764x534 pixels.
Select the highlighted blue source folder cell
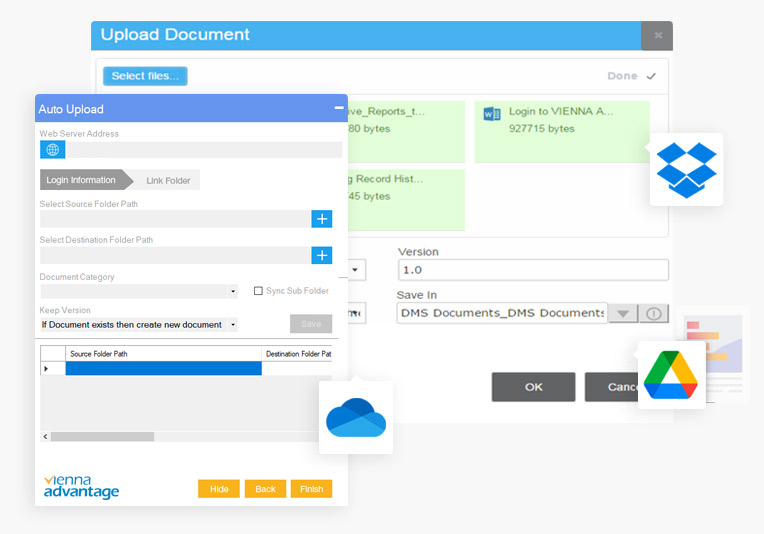pyautogui.click(x=163, y=368)
